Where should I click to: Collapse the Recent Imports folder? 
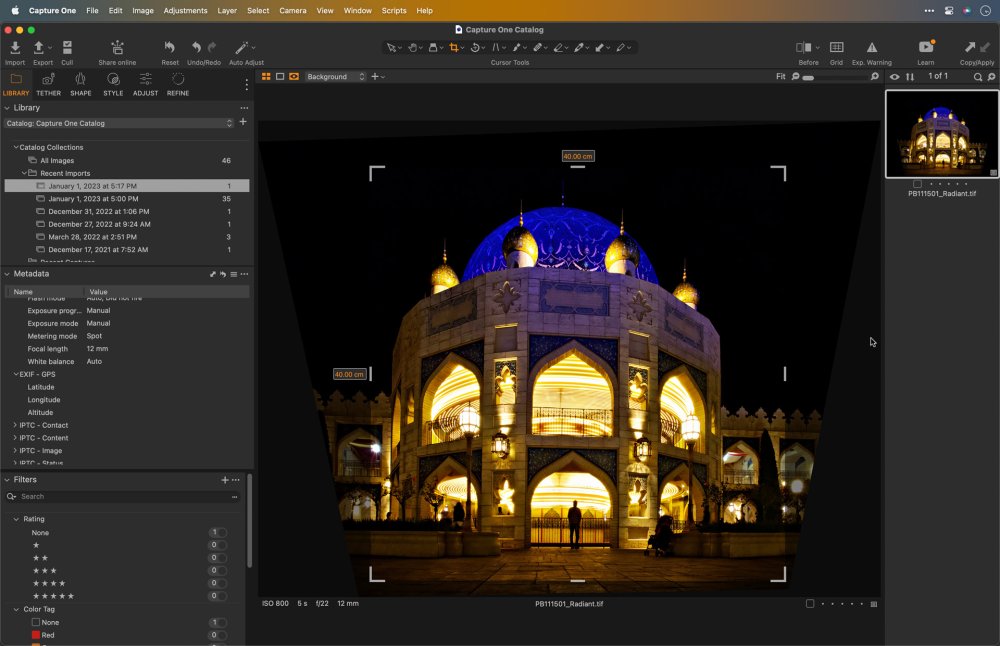tap(24, 173)
